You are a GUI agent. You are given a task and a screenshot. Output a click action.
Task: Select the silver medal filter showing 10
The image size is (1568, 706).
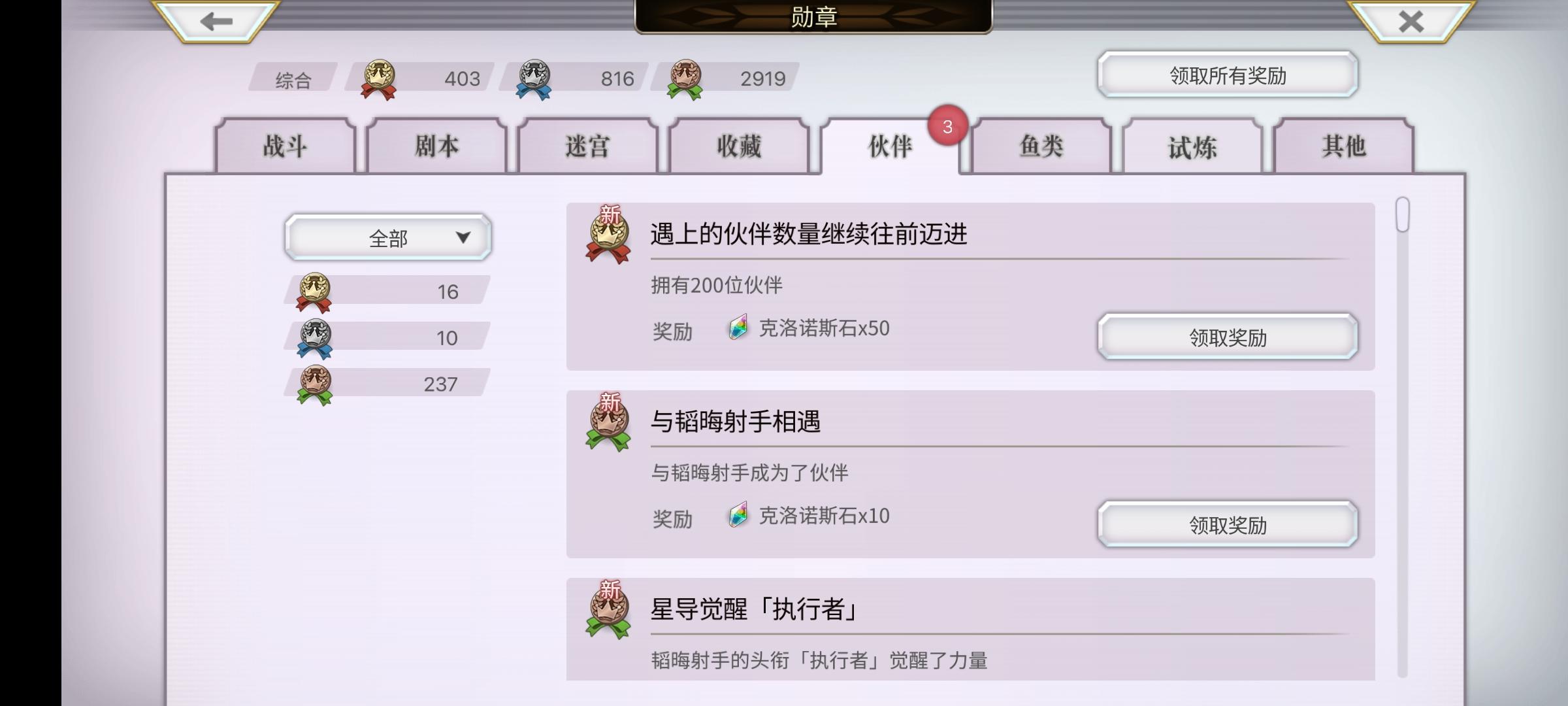point(387,338)
